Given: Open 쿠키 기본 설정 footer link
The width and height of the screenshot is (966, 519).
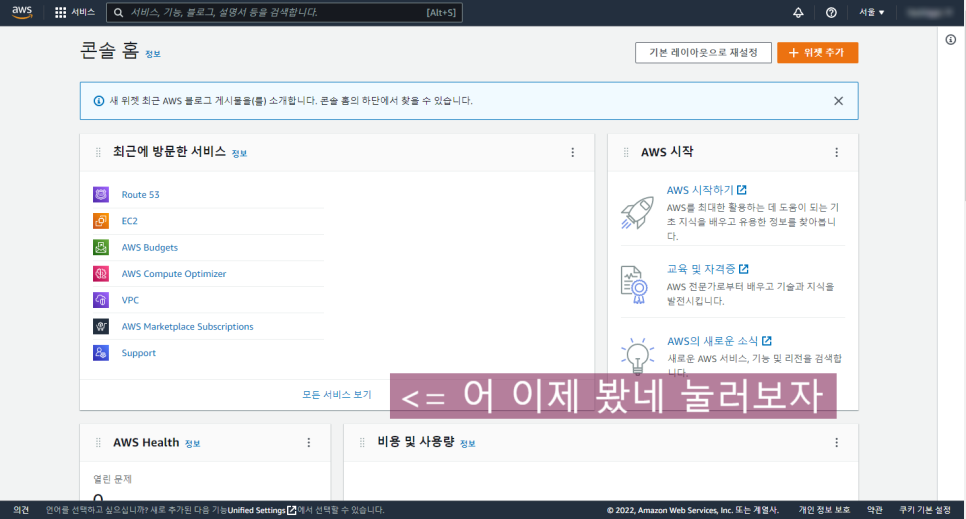Looking at the screenshot, I should pos(925,510).
